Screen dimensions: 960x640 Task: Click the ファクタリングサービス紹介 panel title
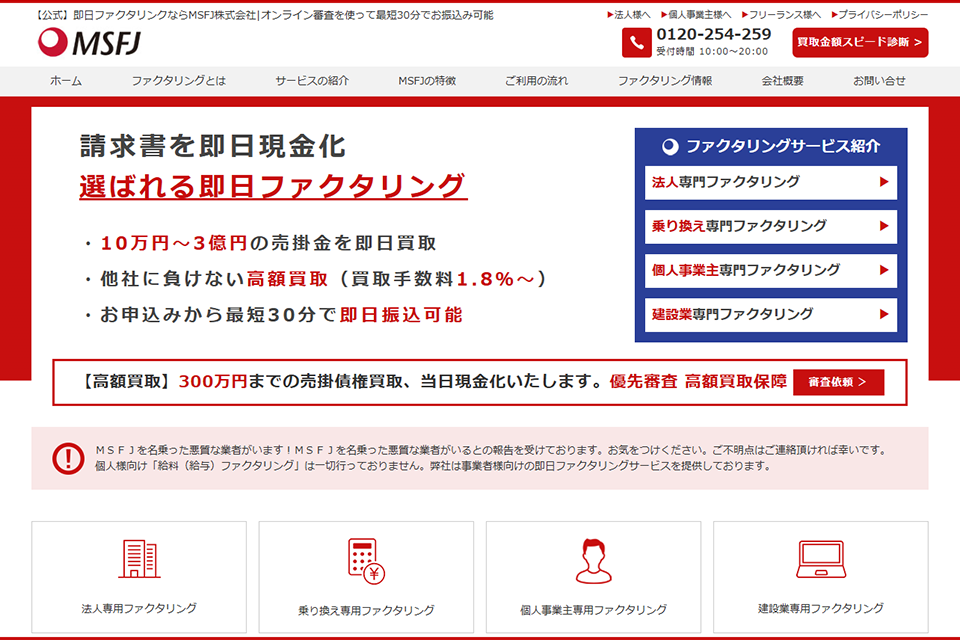pos(783,146)
